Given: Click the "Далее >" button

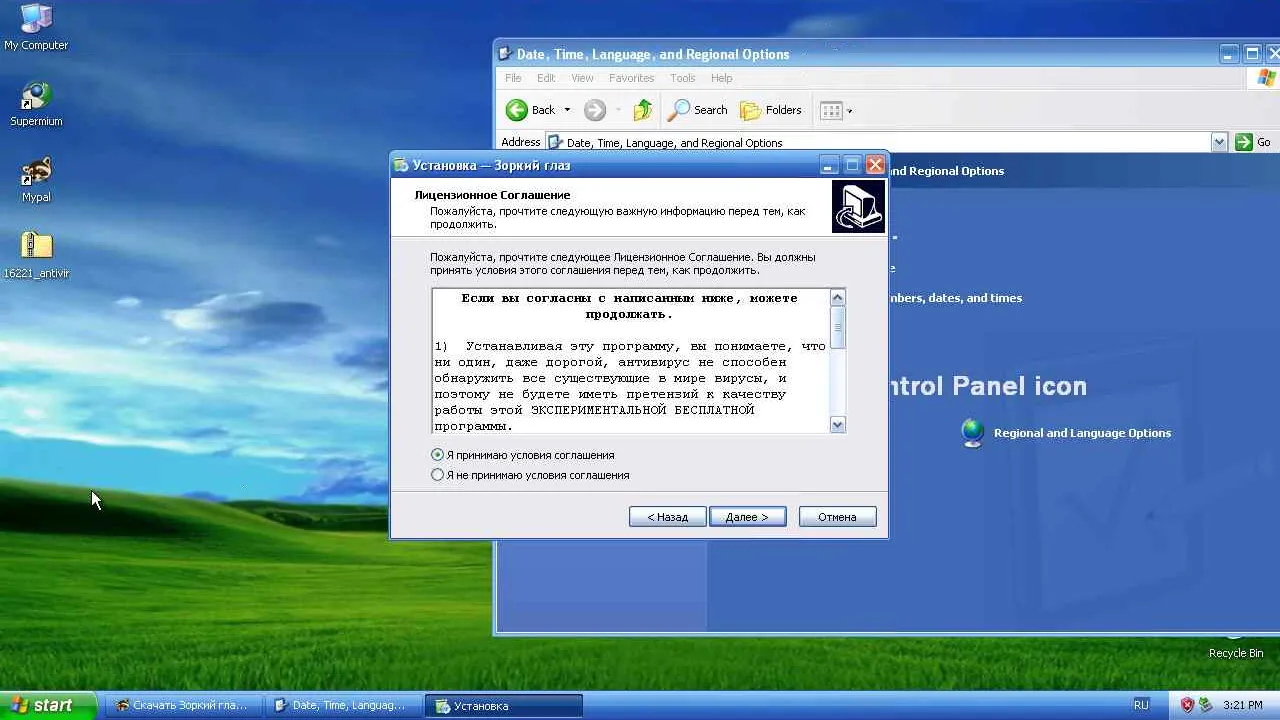Looking at the screenshot, I should tap(747, 517).
